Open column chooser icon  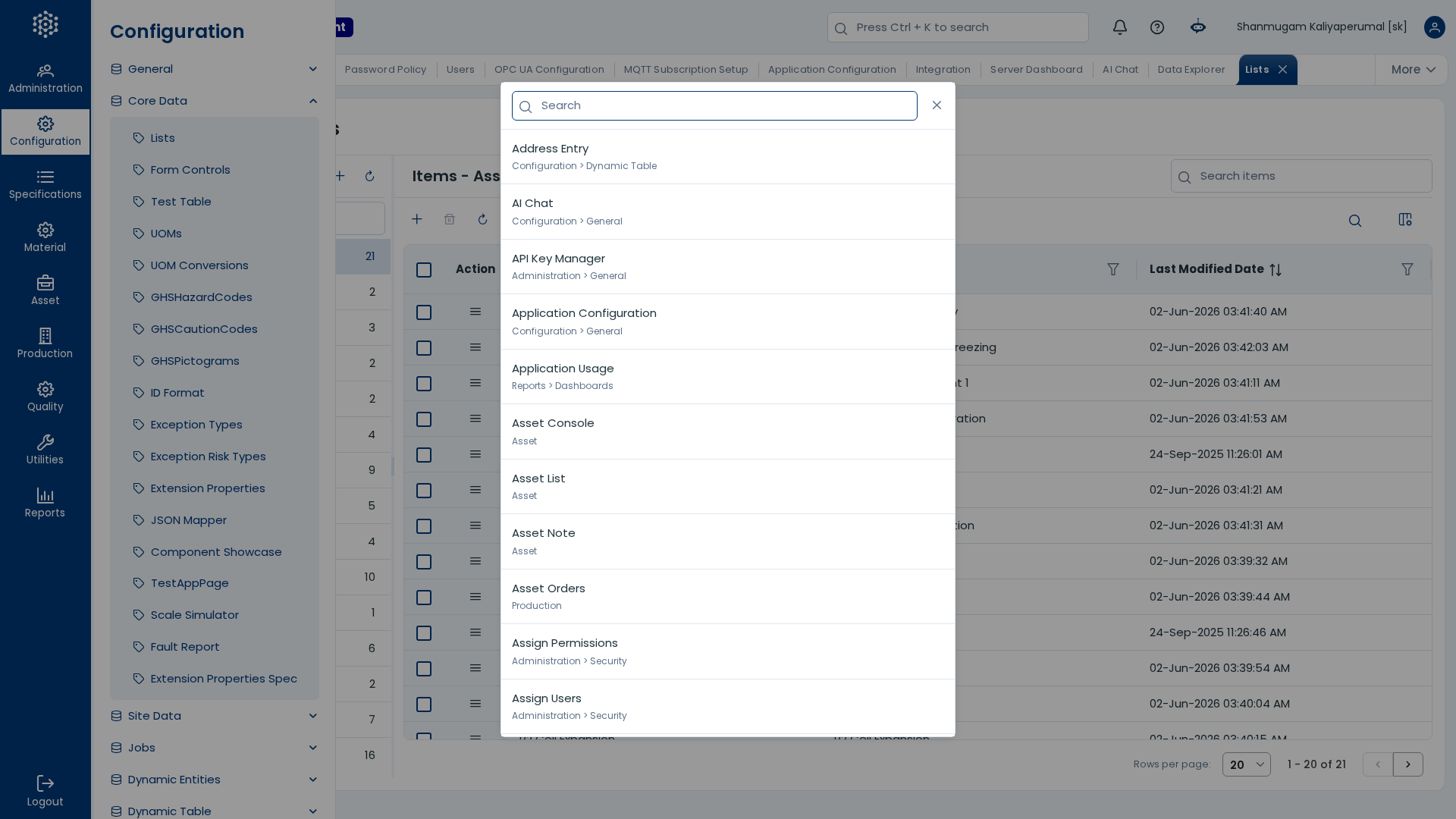pyautogui.click(x=1404, y=219)
